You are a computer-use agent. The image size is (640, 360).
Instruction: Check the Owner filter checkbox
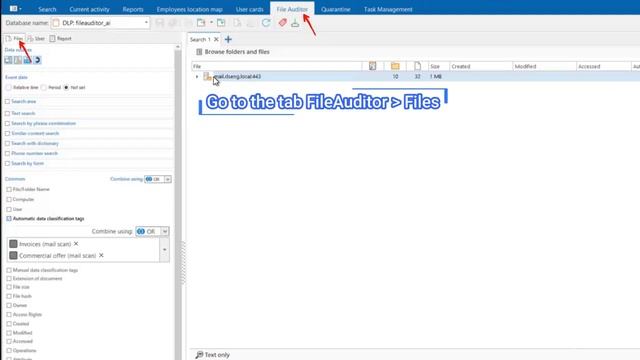click(9, 305)
